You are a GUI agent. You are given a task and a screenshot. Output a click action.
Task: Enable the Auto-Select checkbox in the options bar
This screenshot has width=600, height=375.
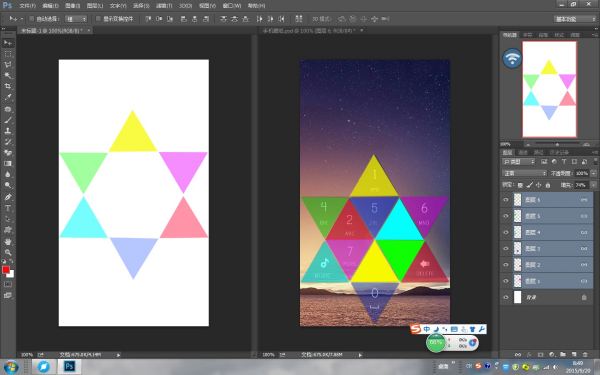[32, 18]
